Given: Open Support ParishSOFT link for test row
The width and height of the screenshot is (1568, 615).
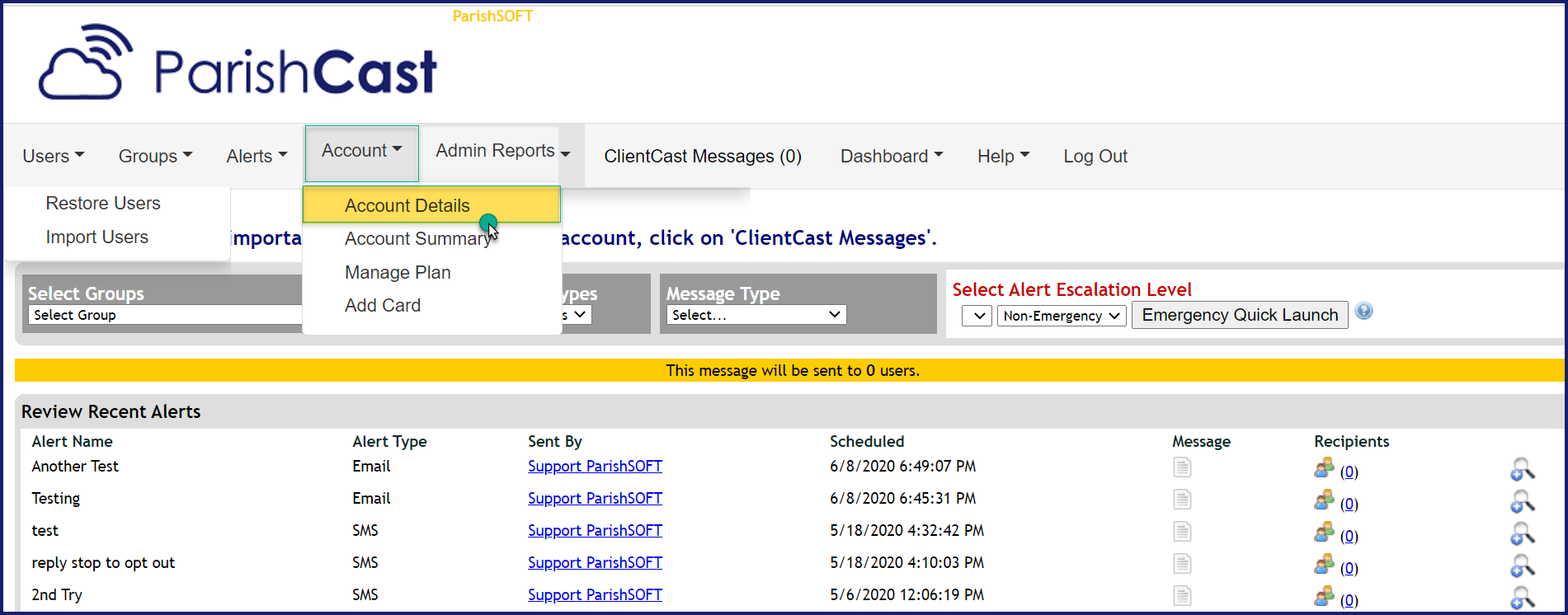Looking at the screenshot, I should coord(595,530).
